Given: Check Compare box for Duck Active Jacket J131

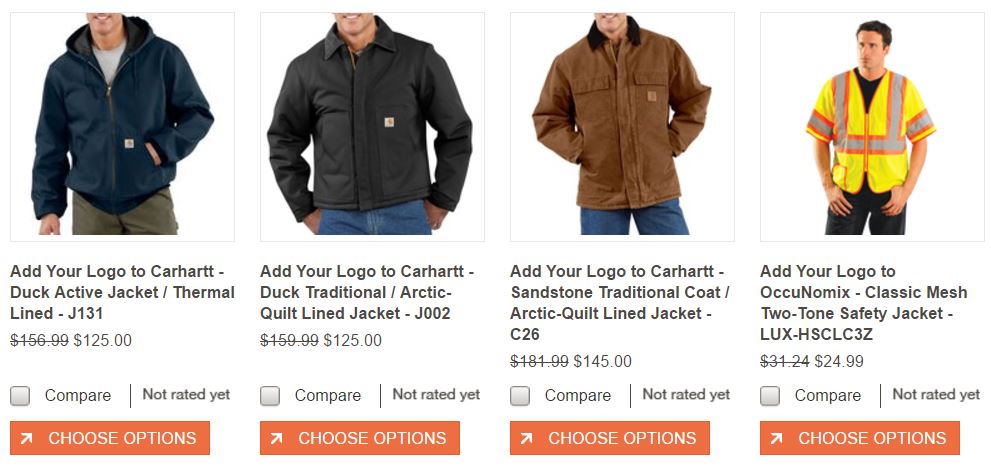Looking at the screenshot, I should point(20,396).
